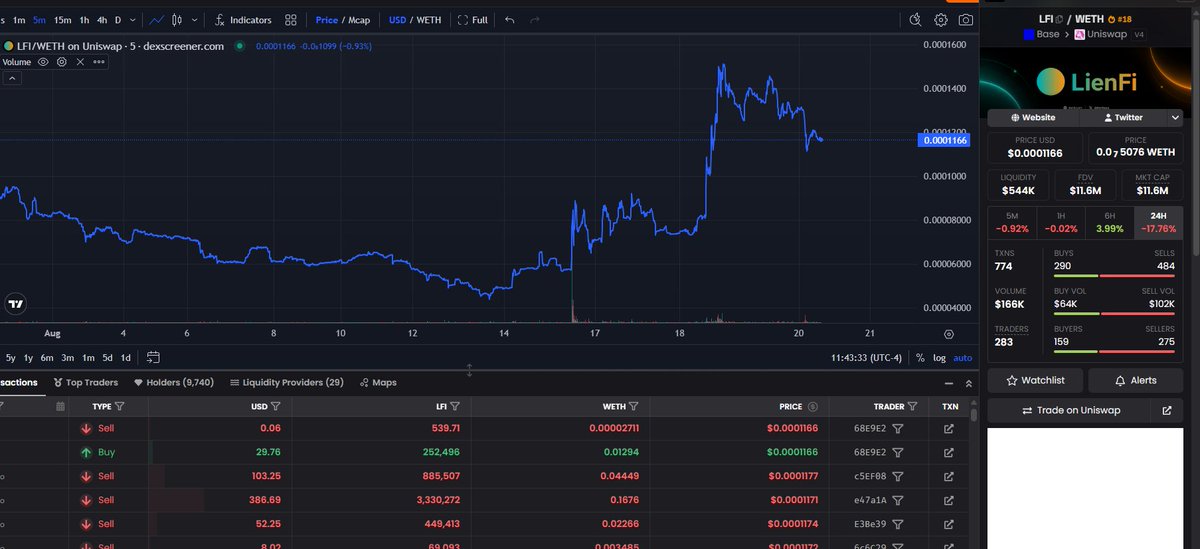Image resolution: width=1200 pixels, height=549 pixels.
Task: Click Trade on Uniswap button
Action: pyautogui.click(x=1071, y=410)
